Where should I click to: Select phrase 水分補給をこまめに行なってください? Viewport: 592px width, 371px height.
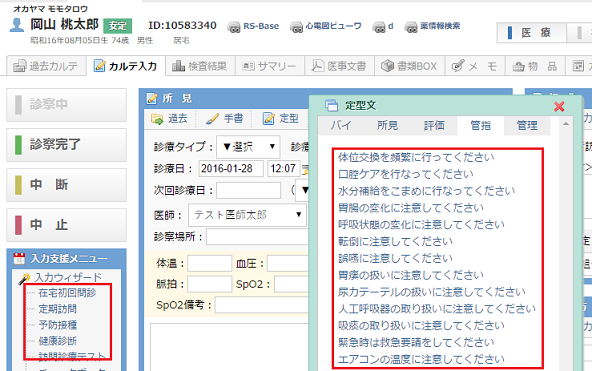tap(426, 191)
